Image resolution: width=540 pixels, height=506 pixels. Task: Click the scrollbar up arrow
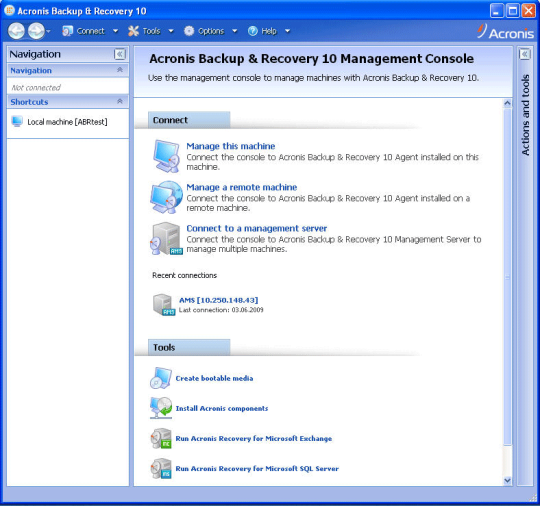507,103
